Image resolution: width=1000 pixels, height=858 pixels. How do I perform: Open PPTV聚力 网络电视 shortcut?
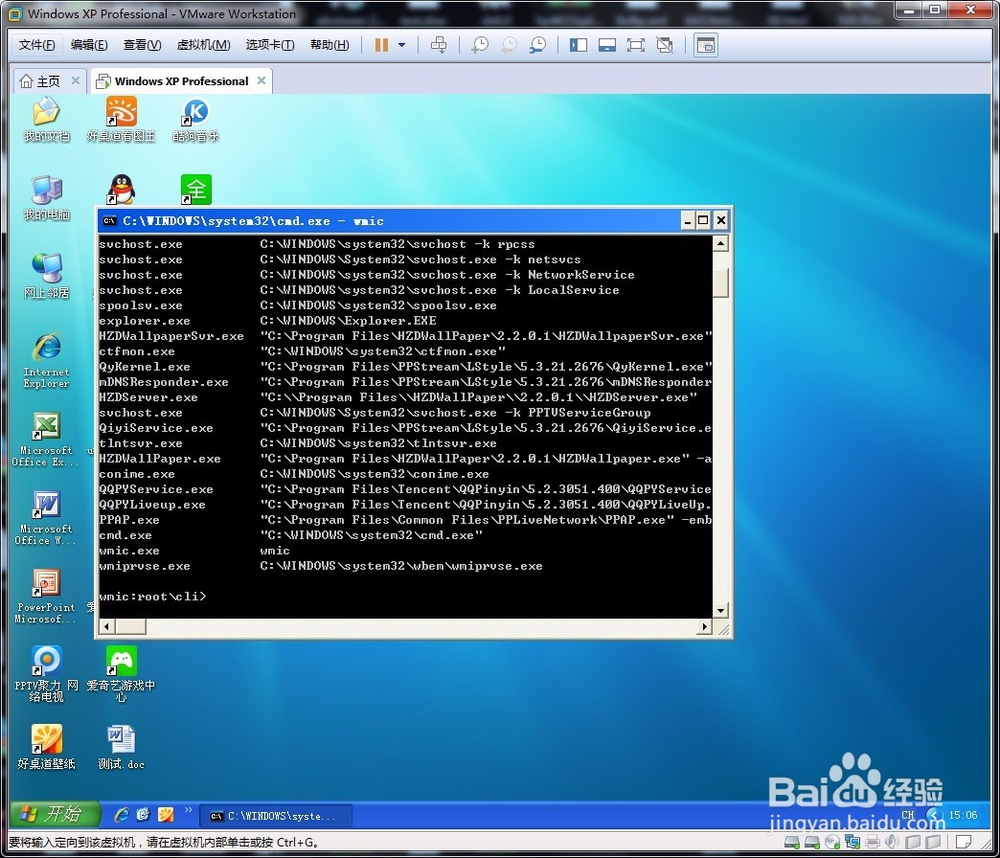(46, 674)
